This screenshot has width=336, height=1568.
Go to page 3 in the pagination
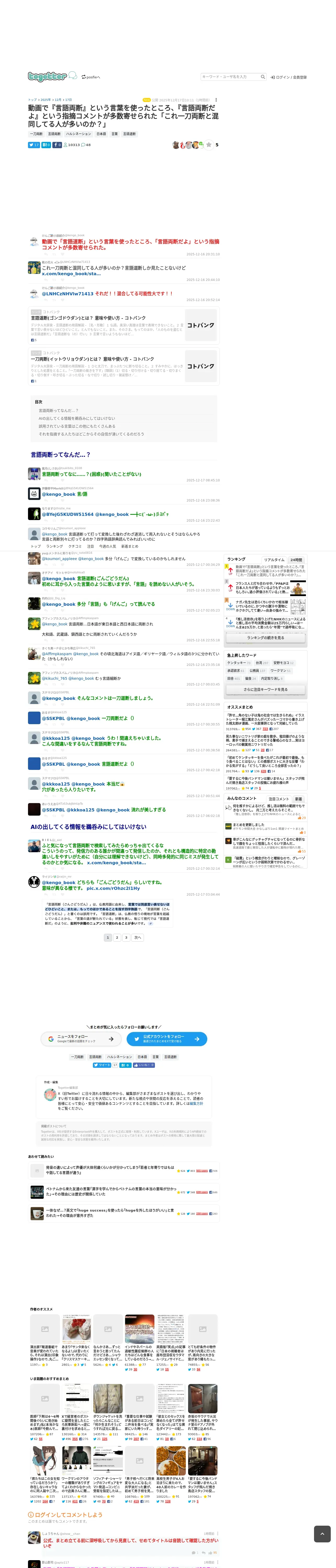(126, 937)
